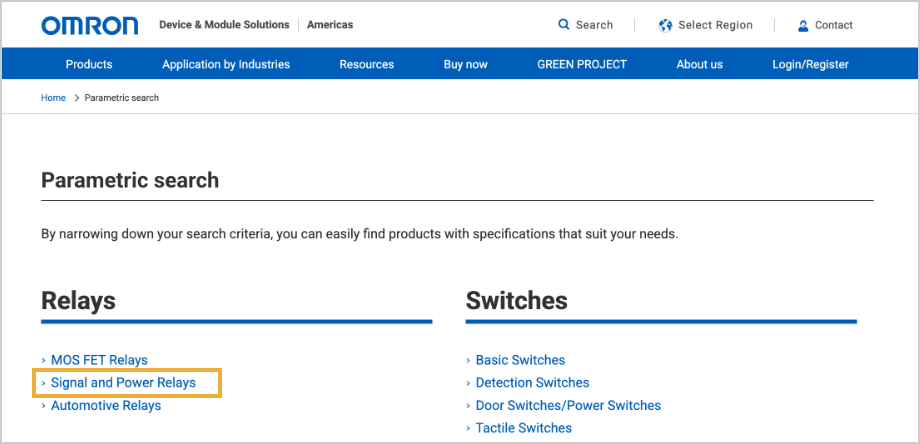Click Login/Register
The height and width of the screenshot is (444, 920).
810,64
